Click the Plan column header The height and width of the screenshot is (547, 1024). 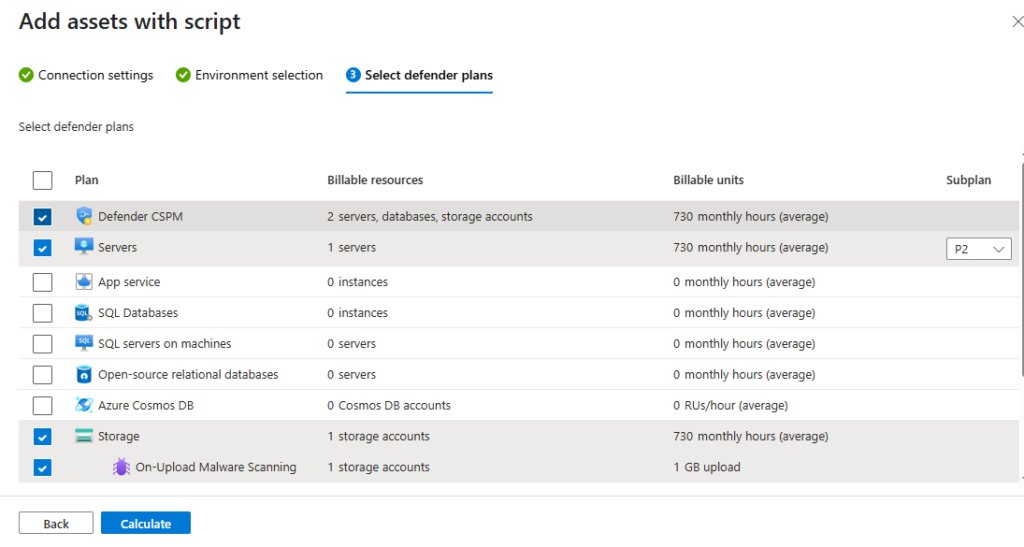coord(86,180)
